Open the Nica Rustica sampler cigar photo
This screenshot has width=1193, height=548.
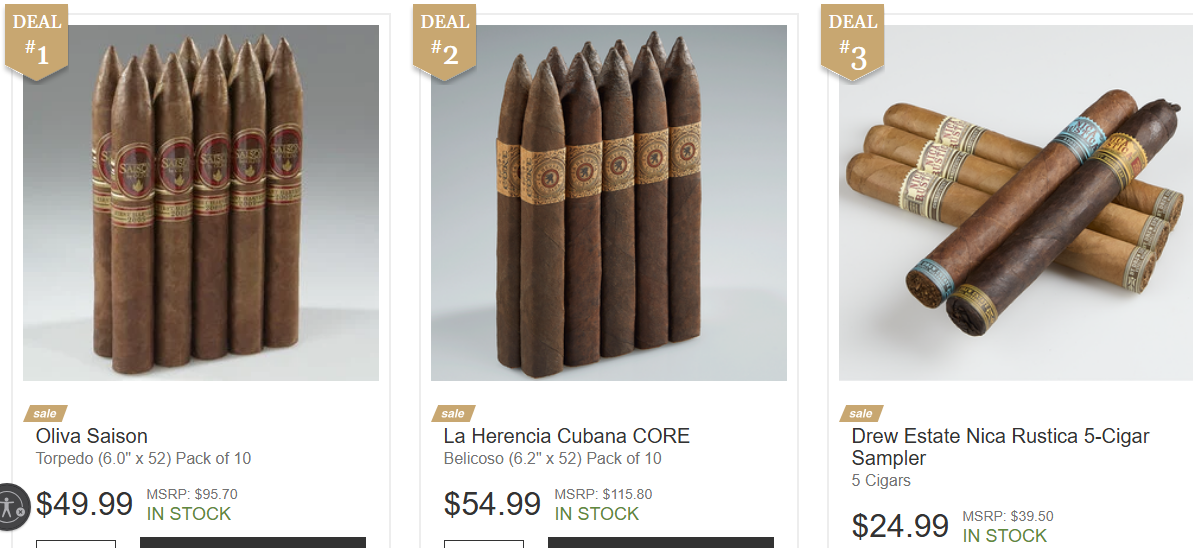(1016, 202)
